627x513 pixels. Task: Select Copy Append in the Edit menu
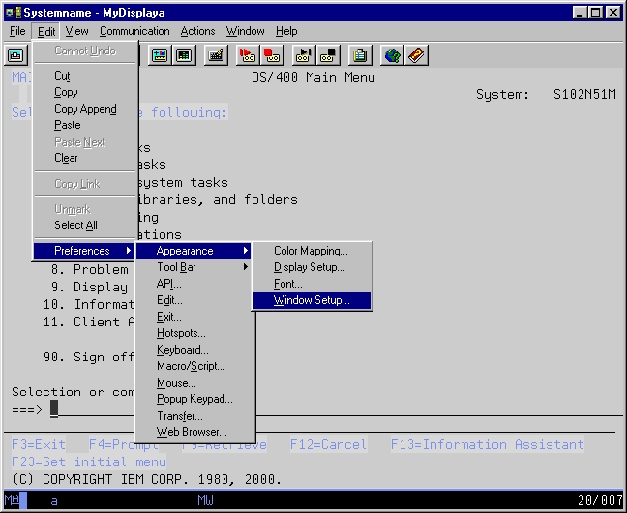coord(85,109)
